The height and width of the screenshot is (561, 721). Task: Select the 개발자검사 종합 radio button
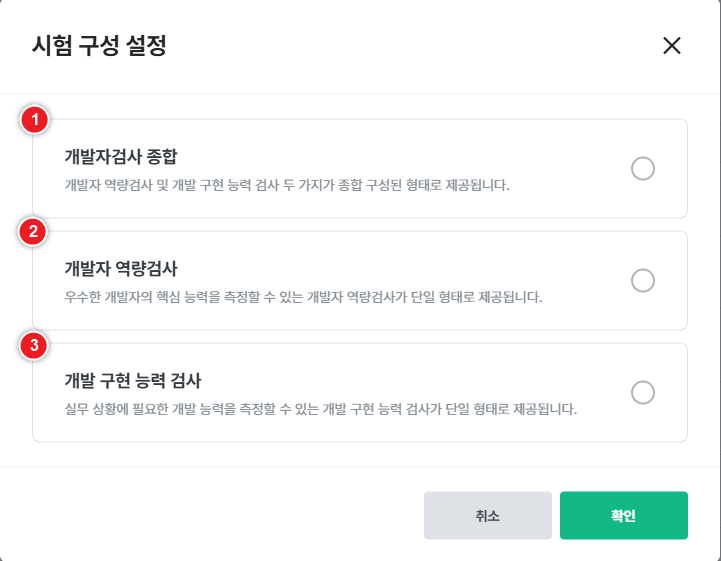(643, 168)
